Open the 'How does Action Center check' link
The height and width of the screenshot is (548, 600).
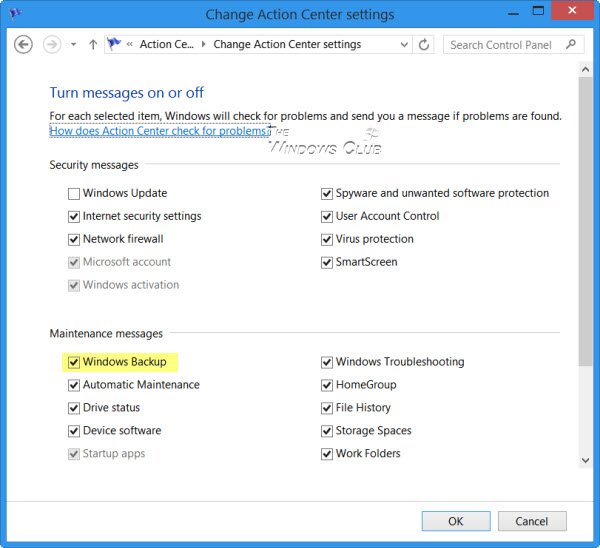(158, 131)
